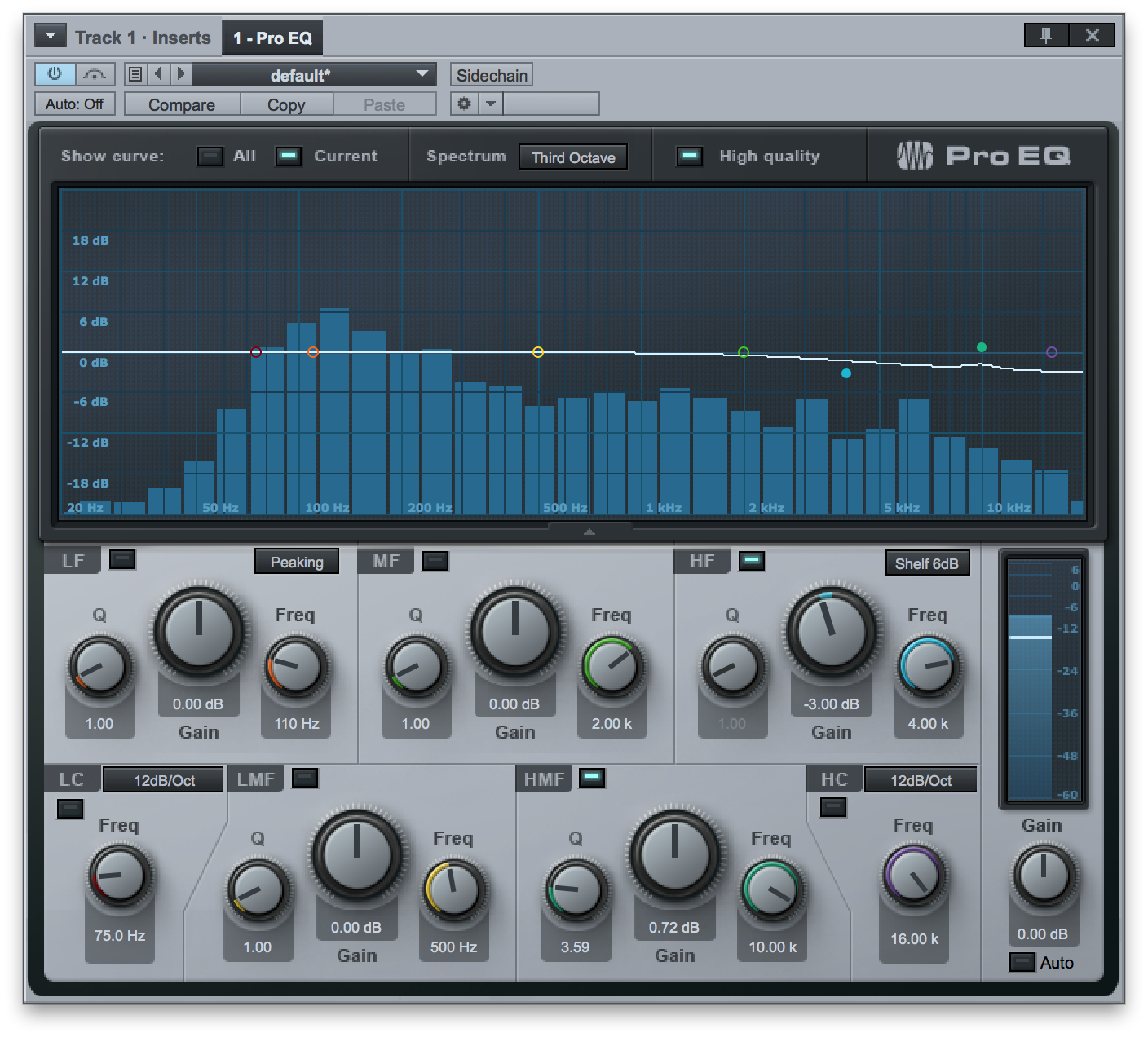Click the HC Freq knob at 16.00 k
Screen dimensions: 1148x1037
(915, 876)
